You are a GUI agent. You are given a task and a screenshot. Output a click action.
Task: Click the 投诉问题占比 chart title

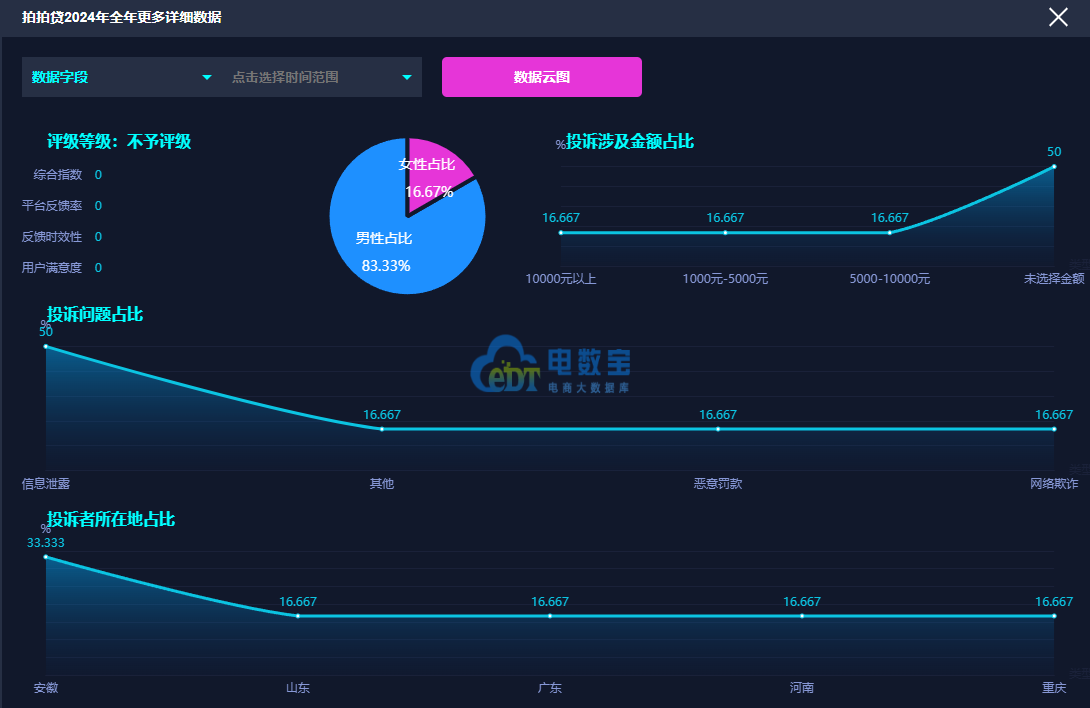tap(95, 314)
